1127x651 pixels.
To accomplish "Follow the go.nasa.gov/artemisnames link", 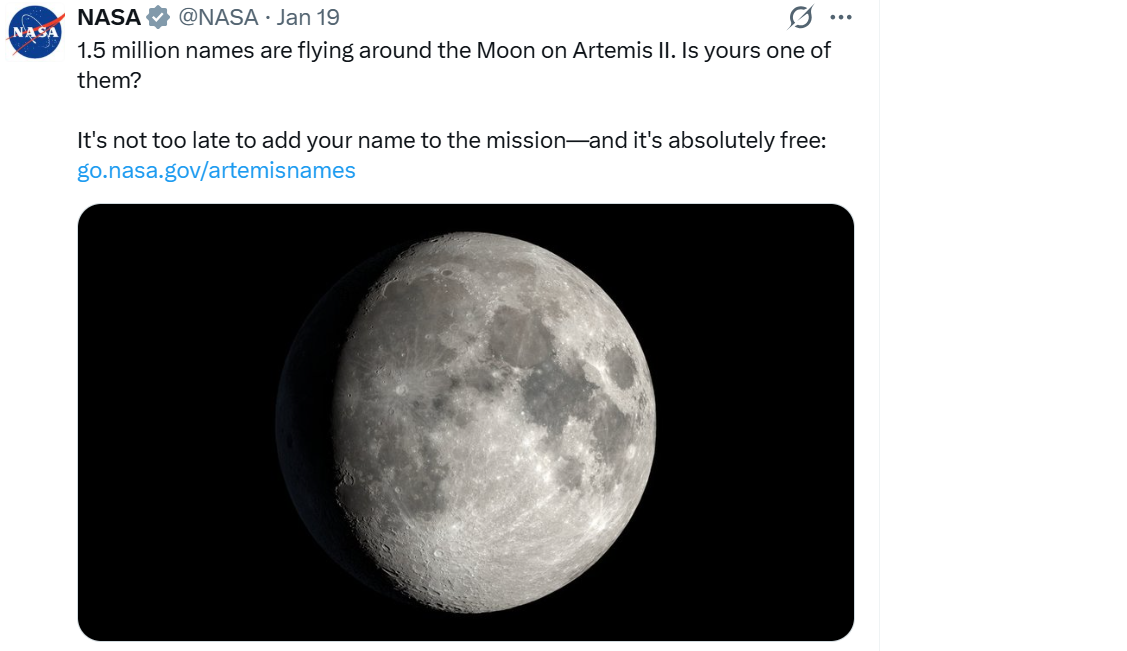I will pos(216,170).
